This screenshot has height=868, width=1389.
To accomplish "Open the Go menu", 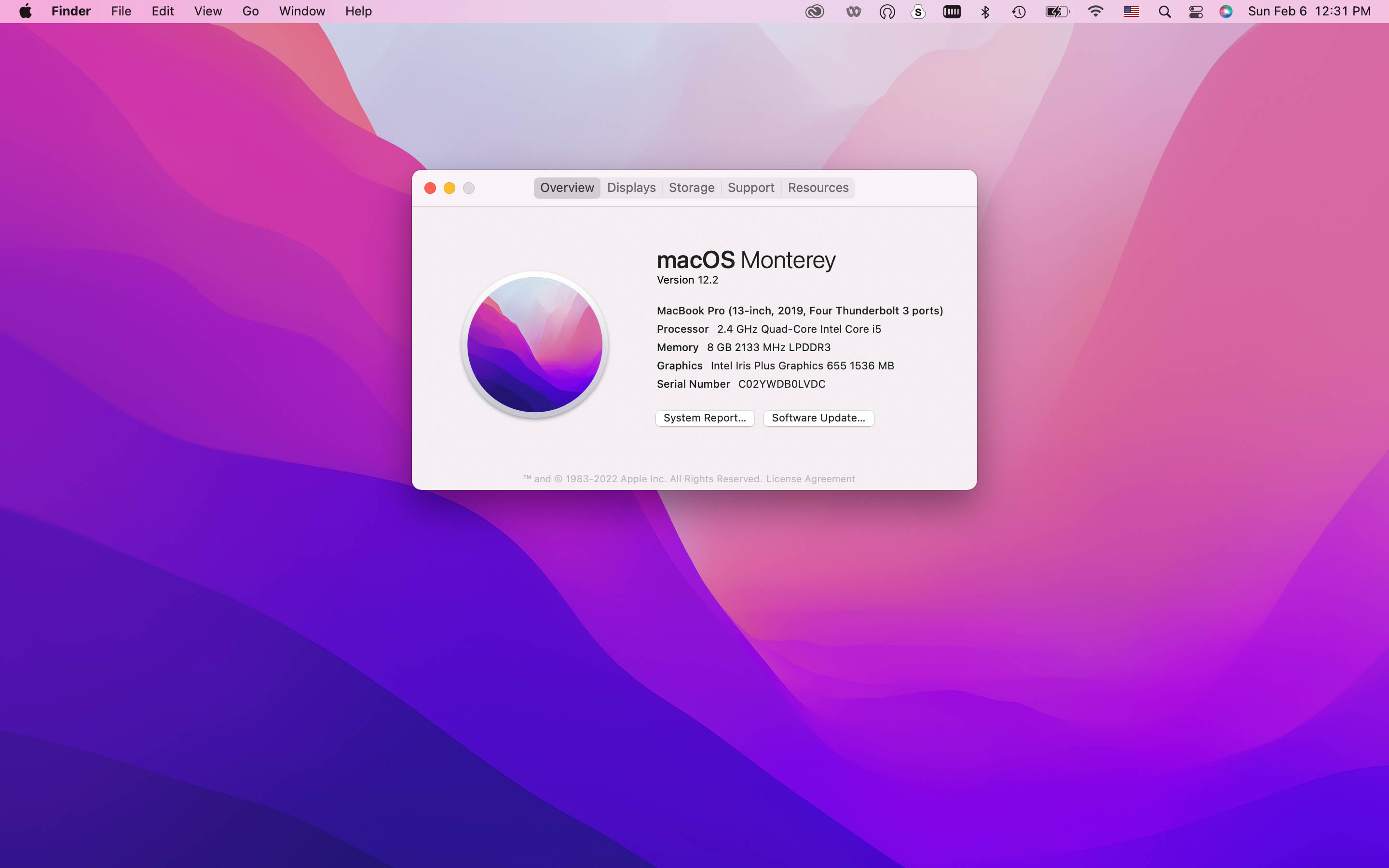I will pos(250,11).
